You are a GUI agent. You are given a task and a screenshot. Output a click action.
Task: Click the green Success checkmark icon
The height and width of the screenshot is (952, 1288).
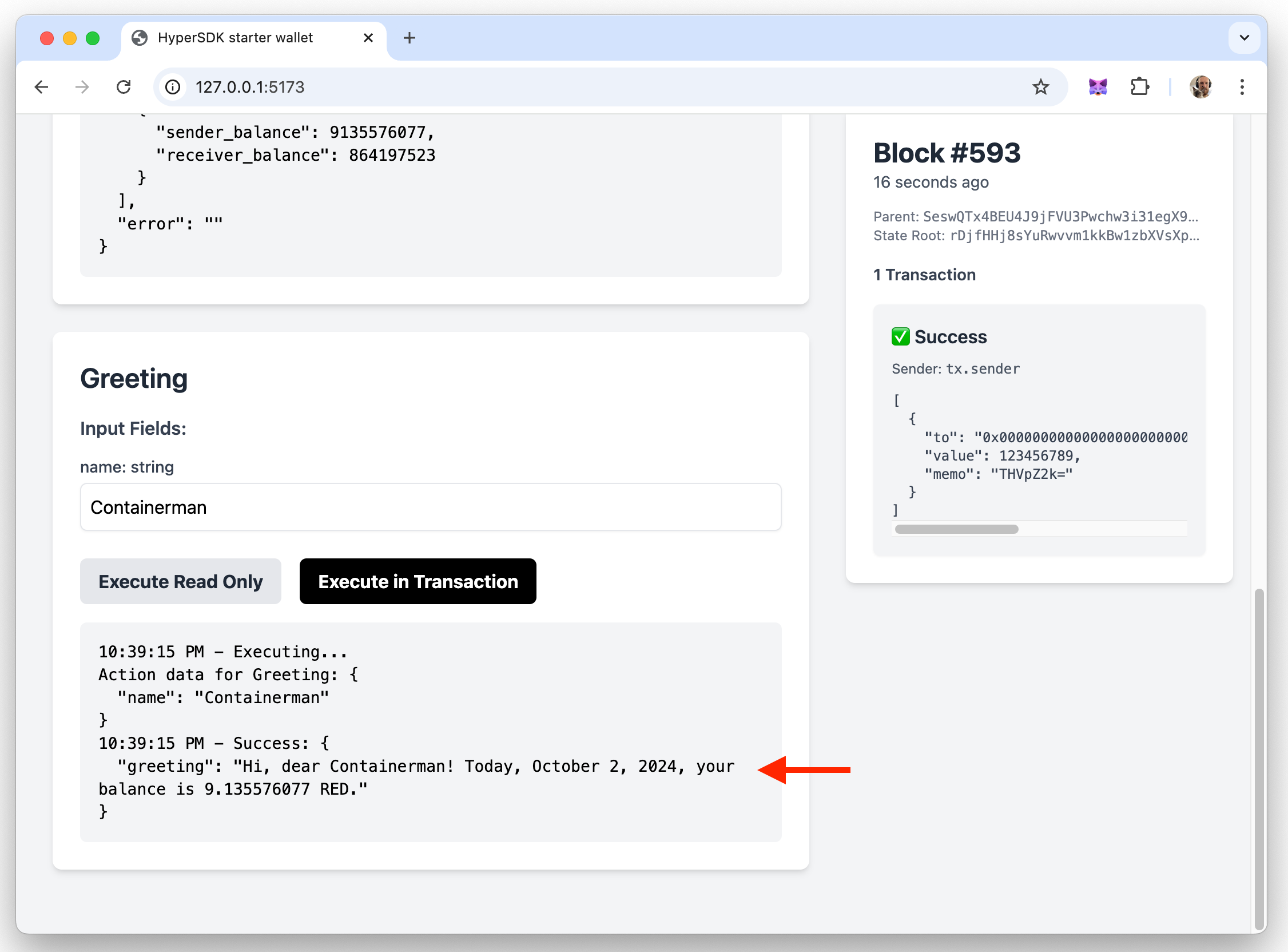click(x=900, y=336)
